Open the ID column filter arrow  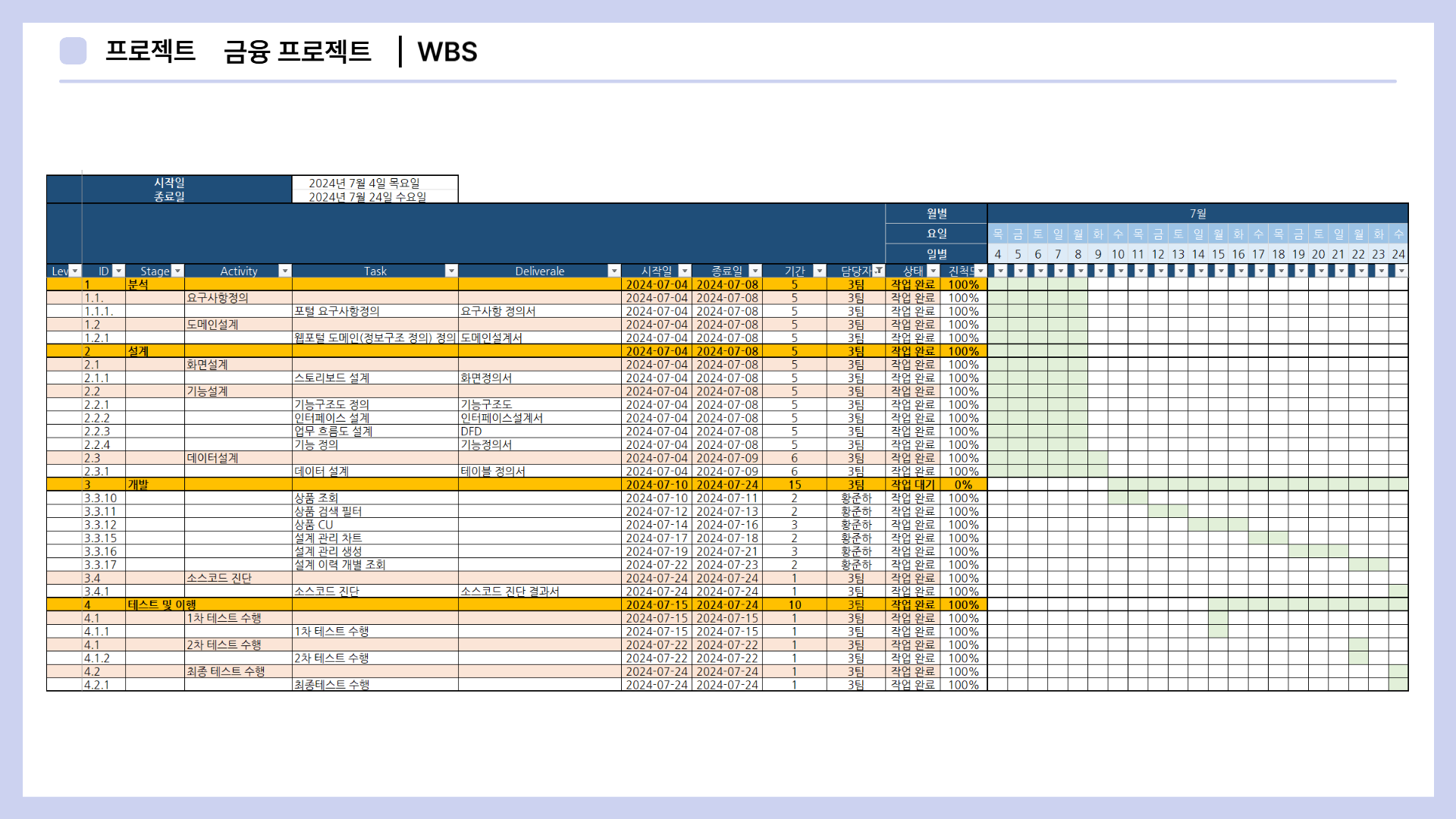(x=118, y=271)
